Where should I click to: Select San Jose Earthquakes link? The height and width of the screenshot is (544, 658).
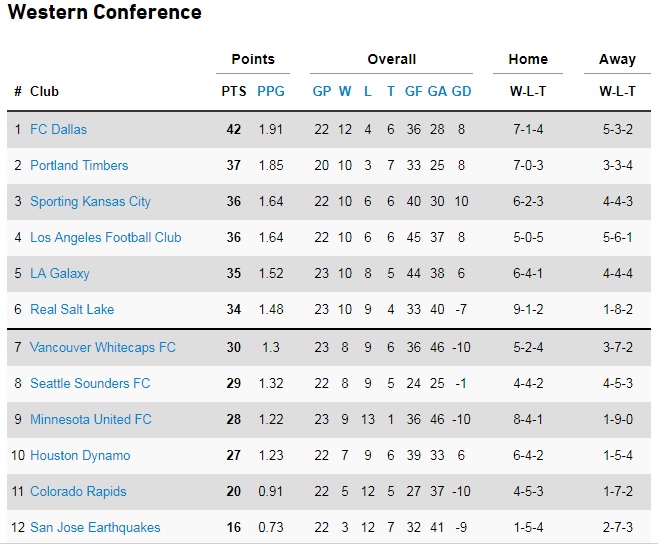pyautogui.click(x=95, y=527)
